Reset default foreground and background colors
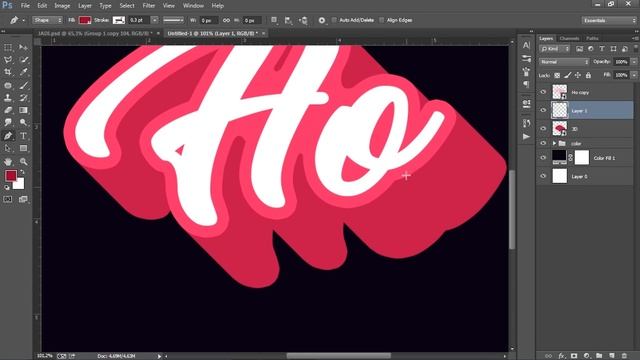This screenshot has height=360, width=640. tap(7, 187)
